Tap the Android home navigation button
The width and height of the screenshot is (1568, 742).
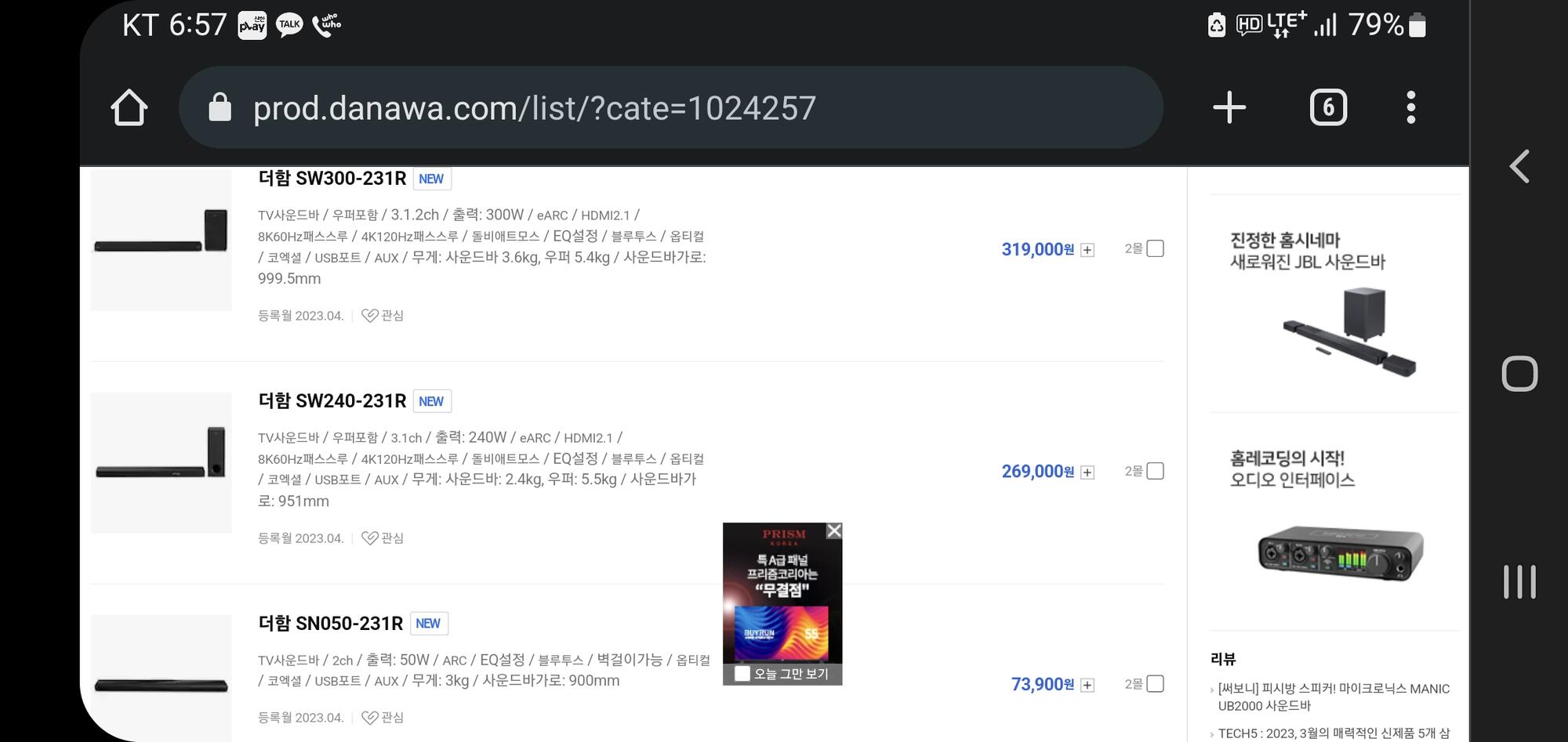pyautogui.click(x=1519, y=374)
